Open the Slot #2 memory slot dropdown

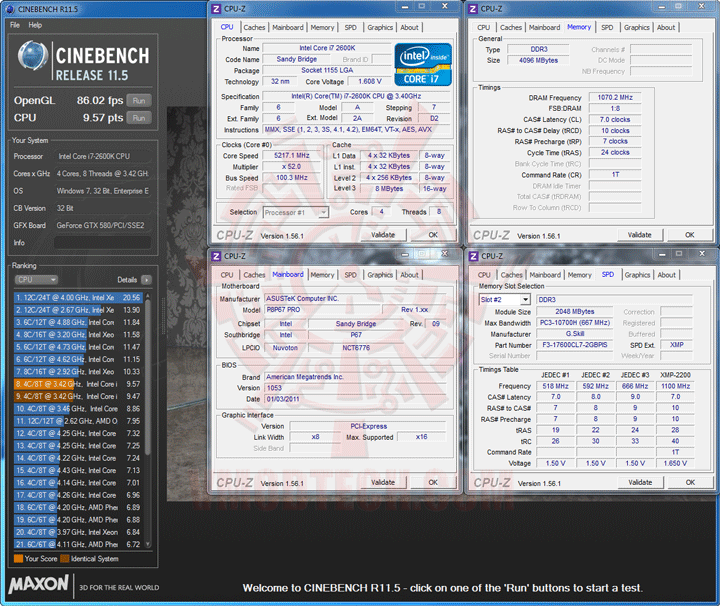click(505, 299)
